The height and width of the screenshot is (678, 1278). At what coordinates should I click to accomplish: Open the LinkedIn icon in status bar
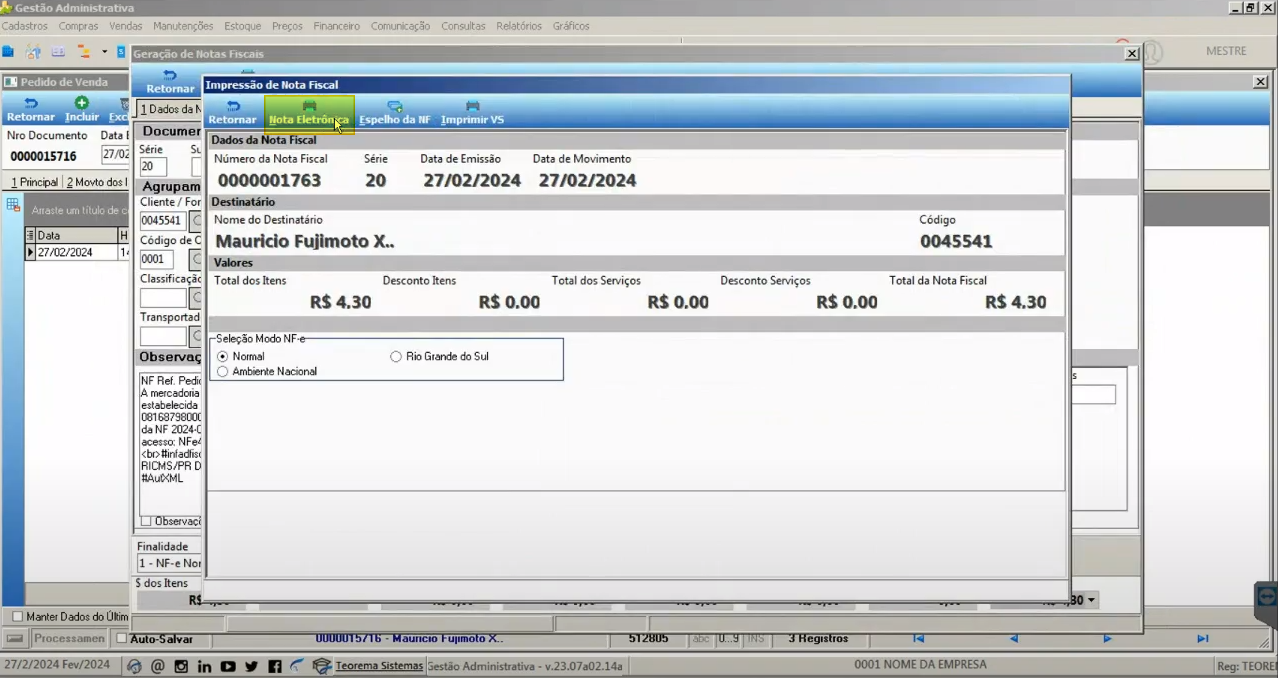pos(204,666)
